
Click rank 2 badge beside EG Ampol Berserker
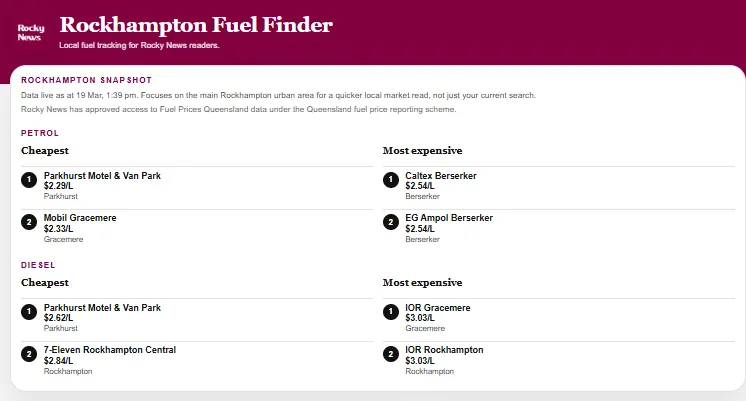(x=391, y=222)
